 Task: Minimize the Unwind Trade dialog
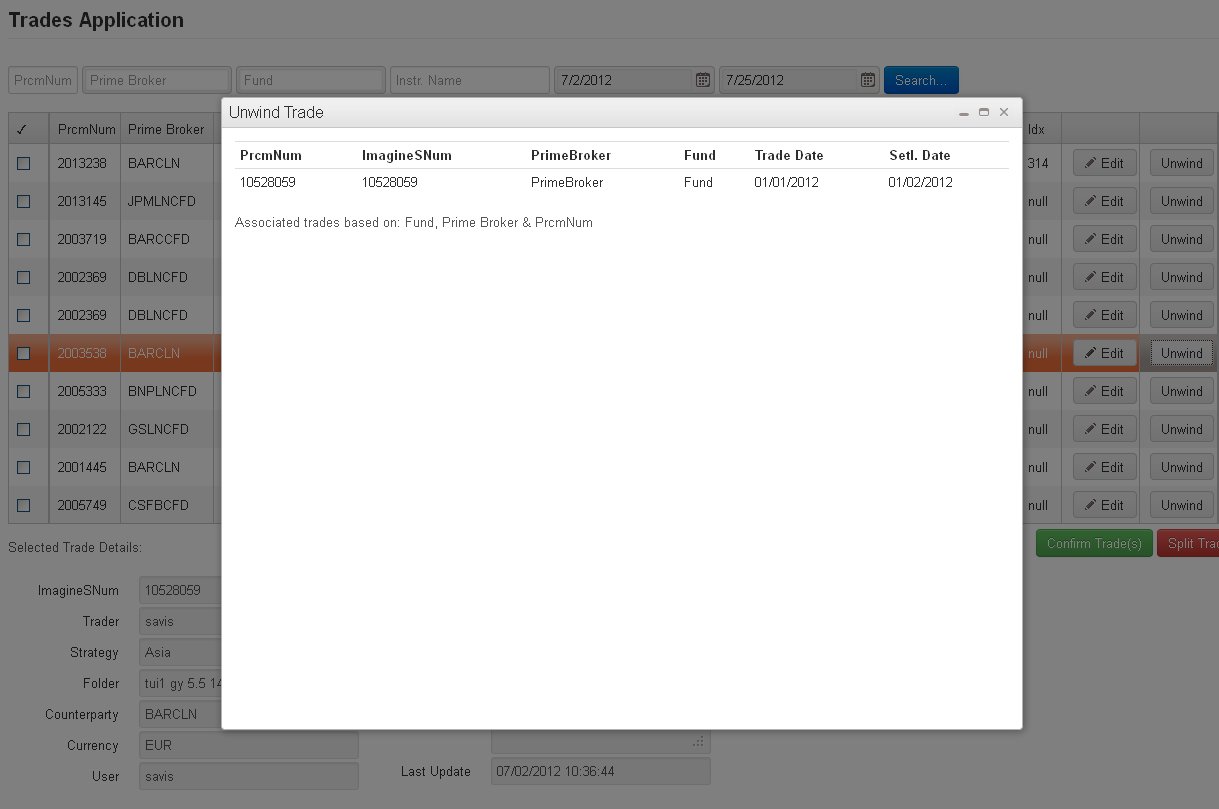click(x=964, y=113)
